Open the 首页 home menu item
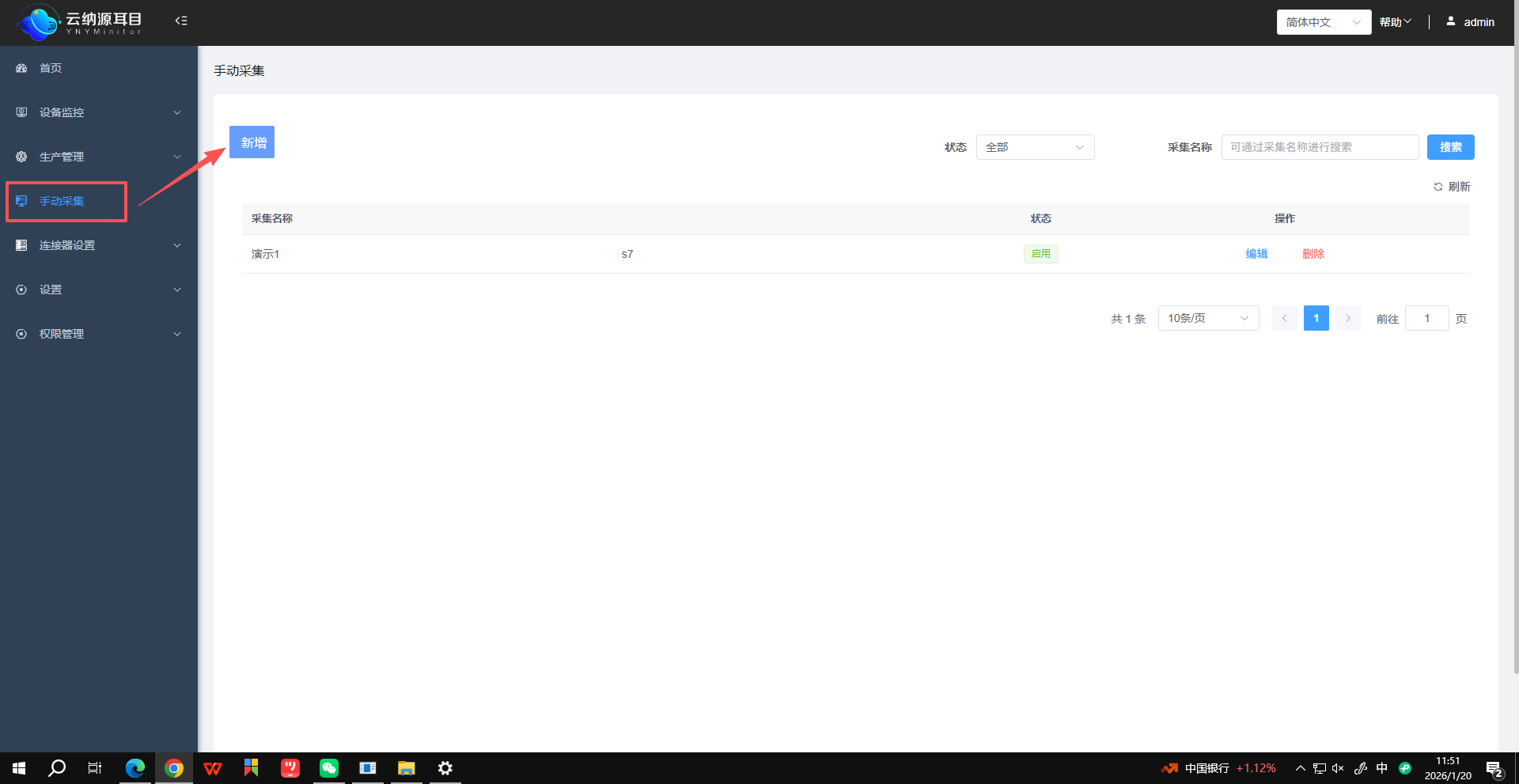The height and width of the screenshot is (784, 1519). pyautogui.click(x=51, y=68)
